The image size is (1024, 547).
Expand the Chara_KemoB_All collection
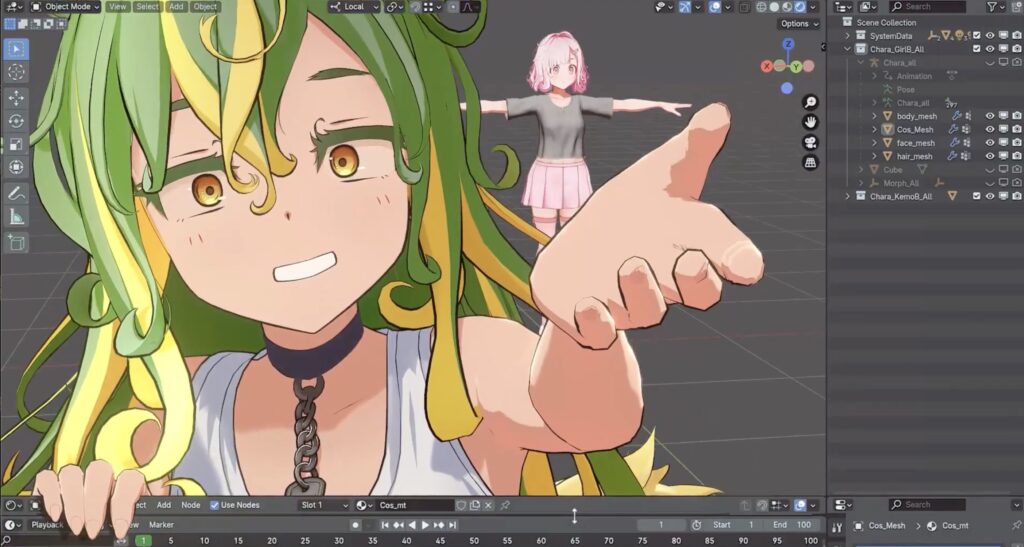click(848, 196)
